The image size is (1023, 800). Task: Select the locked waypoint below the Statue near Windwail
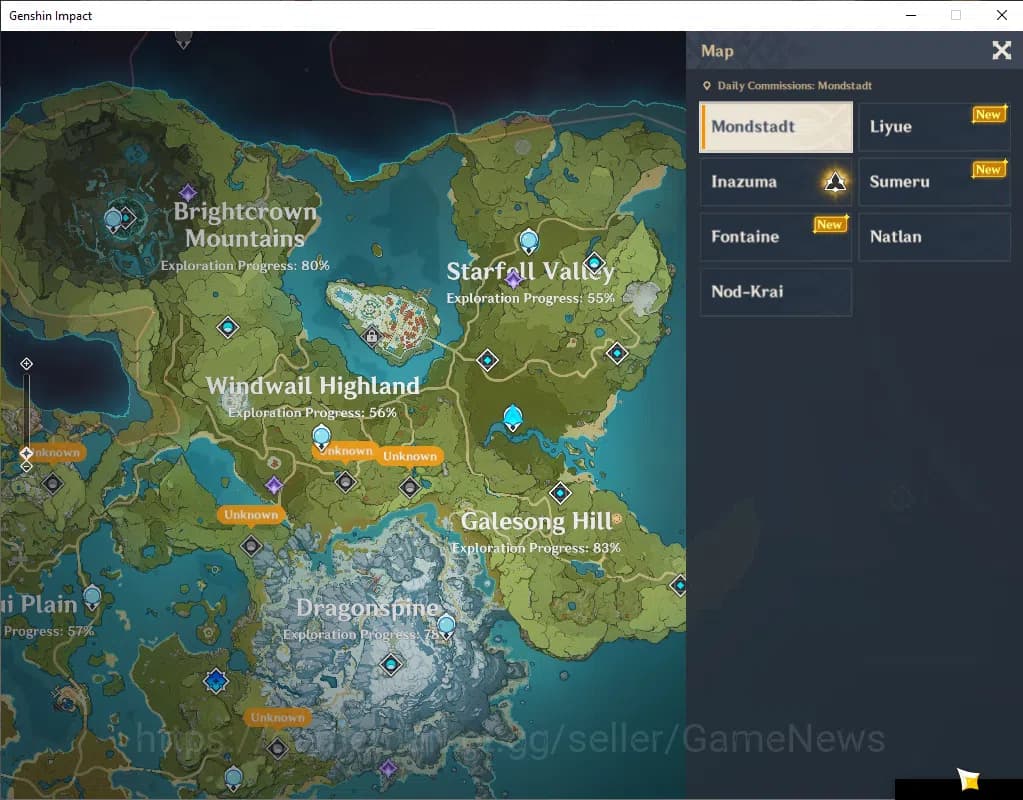coord(346,482)
